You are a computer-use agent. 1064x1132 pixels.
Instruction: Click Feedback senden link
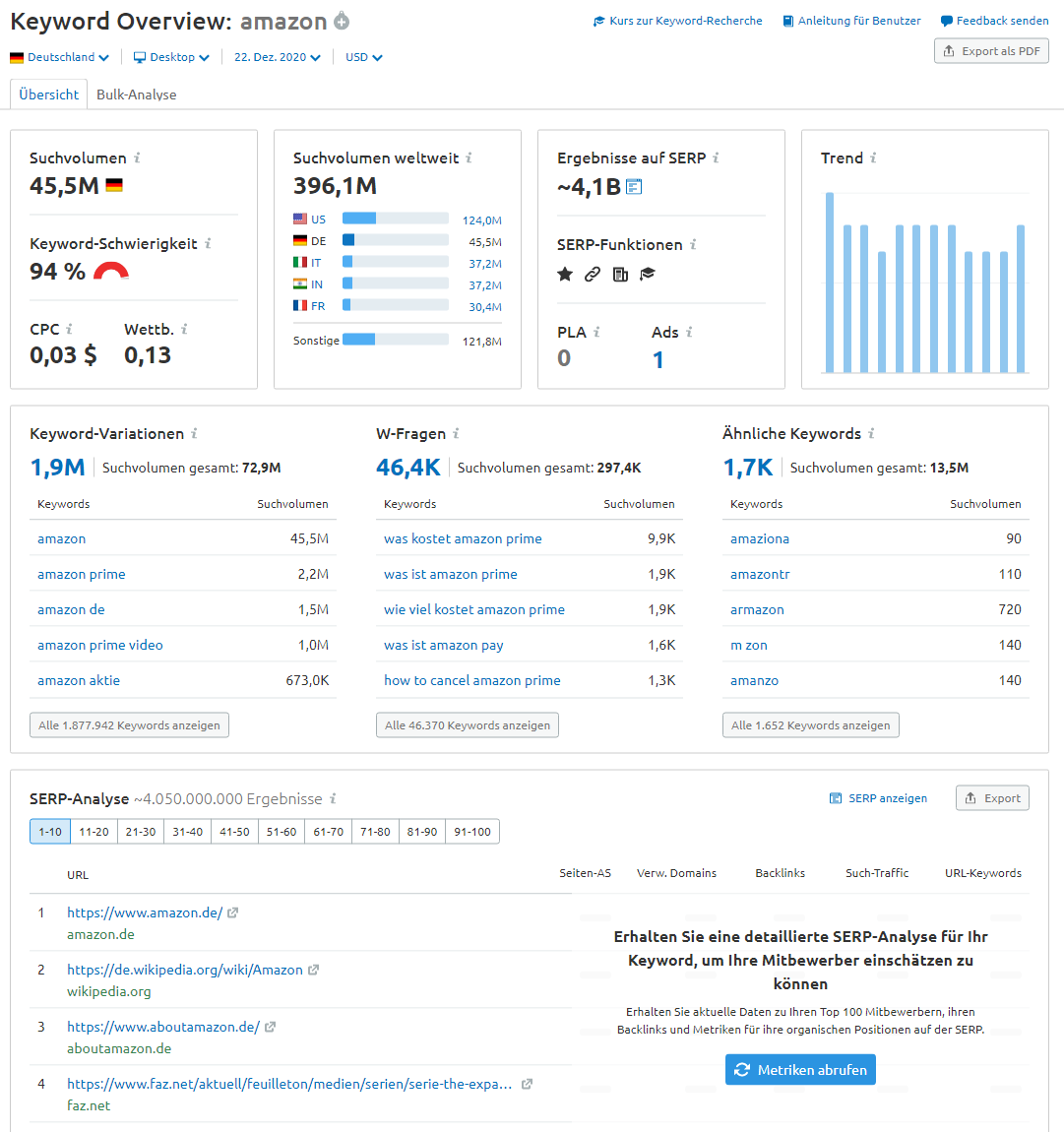995,21
